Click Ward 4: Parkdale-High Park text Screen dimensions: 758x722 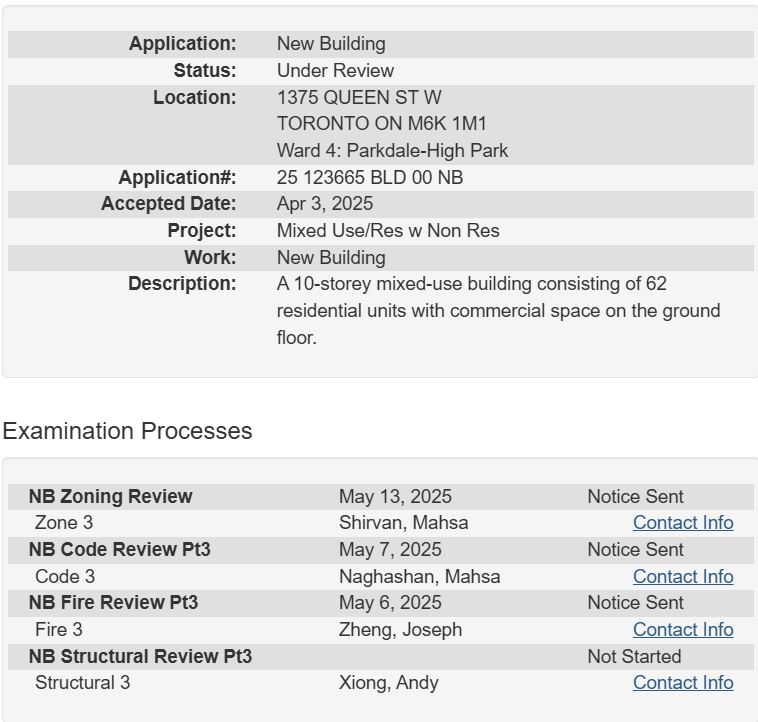392,151
